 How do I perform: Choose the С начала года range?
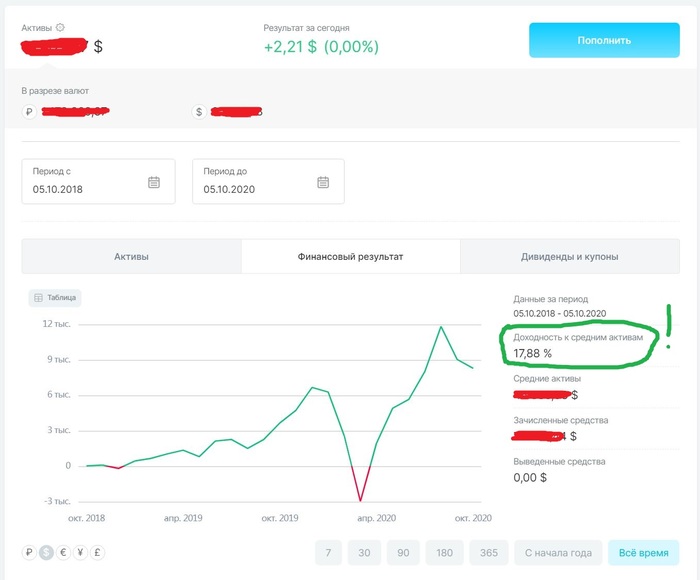tap(559, 553)
